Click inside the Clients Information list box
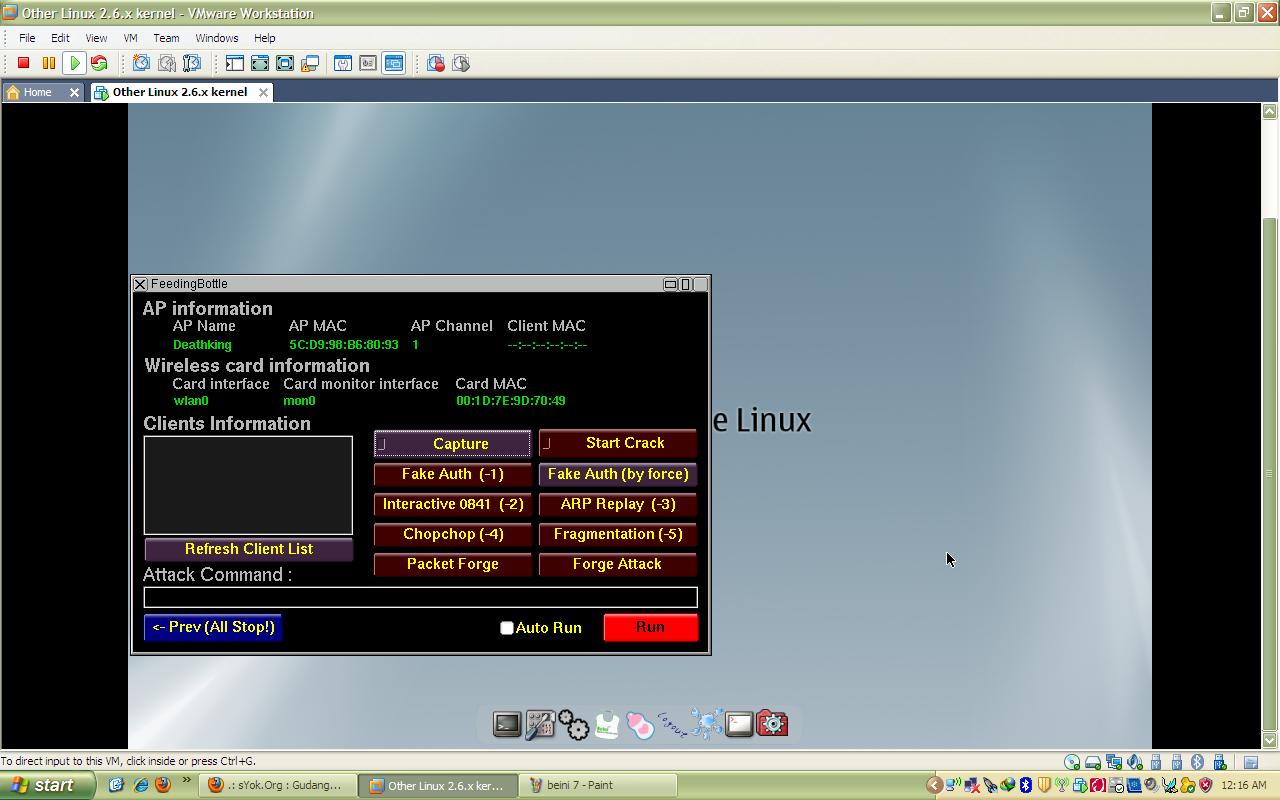1280x800 pixels. point(248,485)
